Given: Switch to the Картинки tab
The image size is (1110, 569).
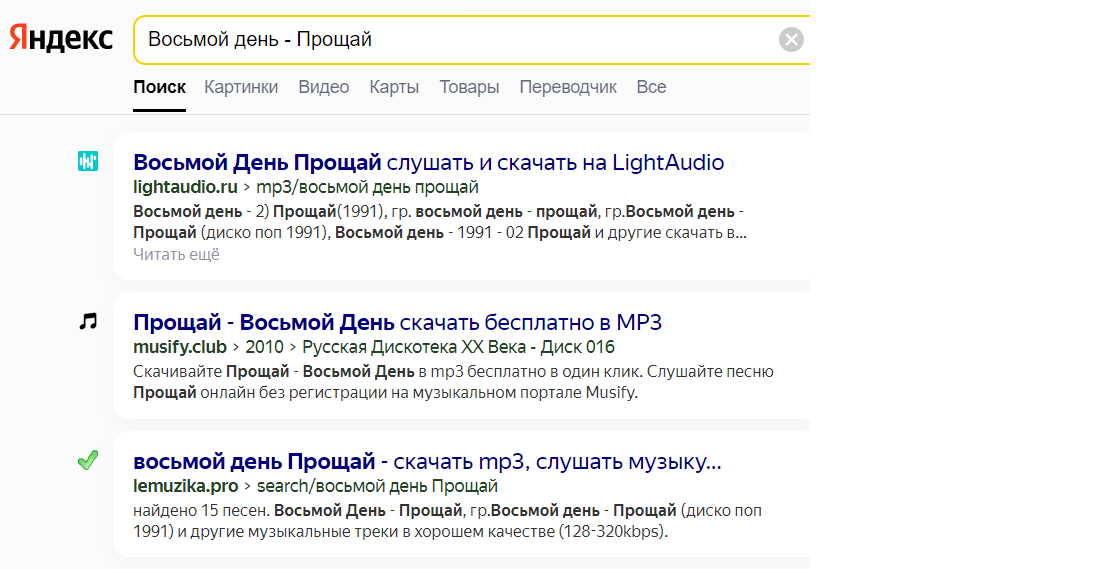Looking at the screenshot, I should pos(241,87).
